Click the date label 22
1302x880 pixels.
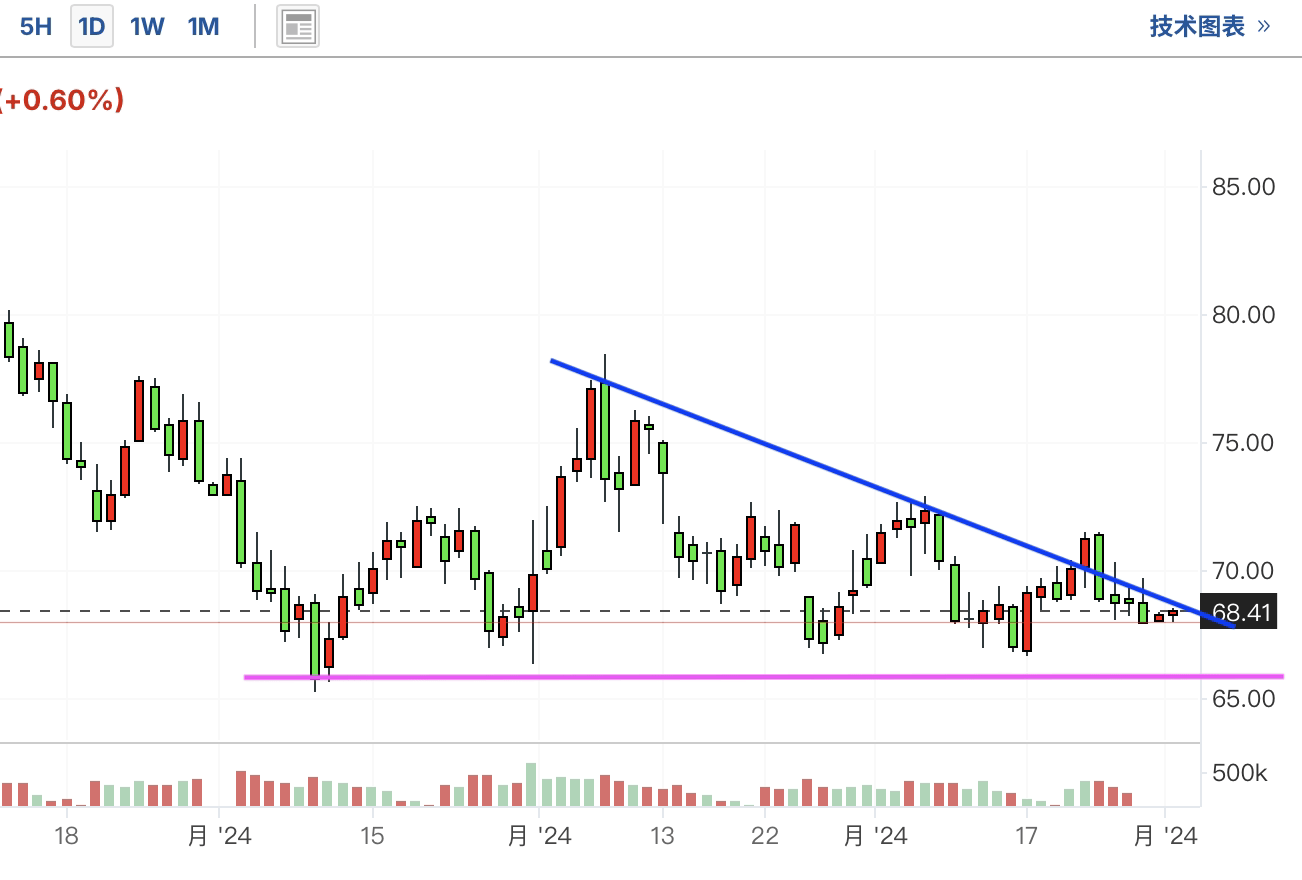tap(765, 836)
